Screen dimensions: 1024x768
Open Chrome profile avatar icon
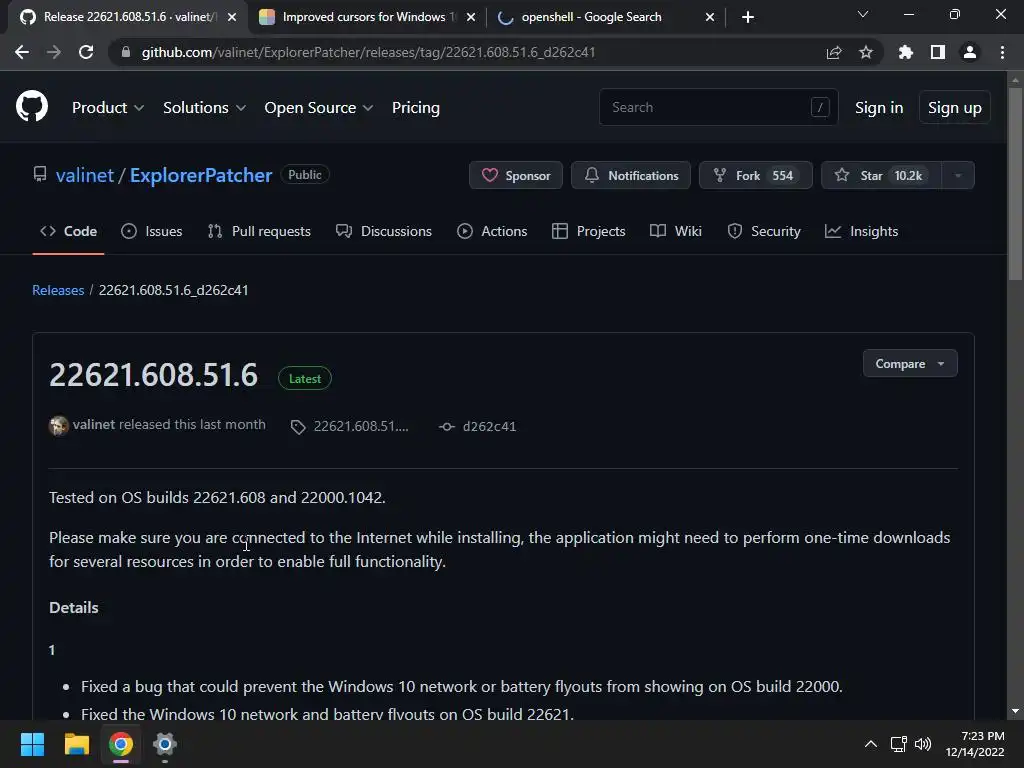(x=970, y=52)
